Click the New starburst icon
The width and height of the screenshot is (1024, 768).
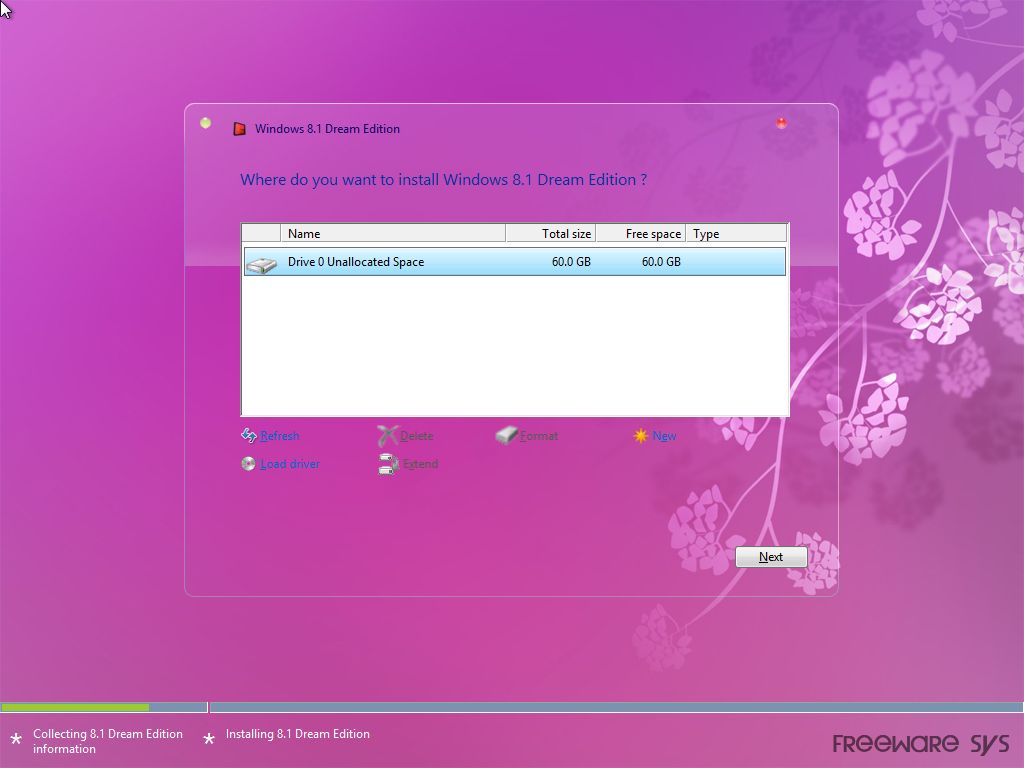pyautogui.click(x=641, y=436)
